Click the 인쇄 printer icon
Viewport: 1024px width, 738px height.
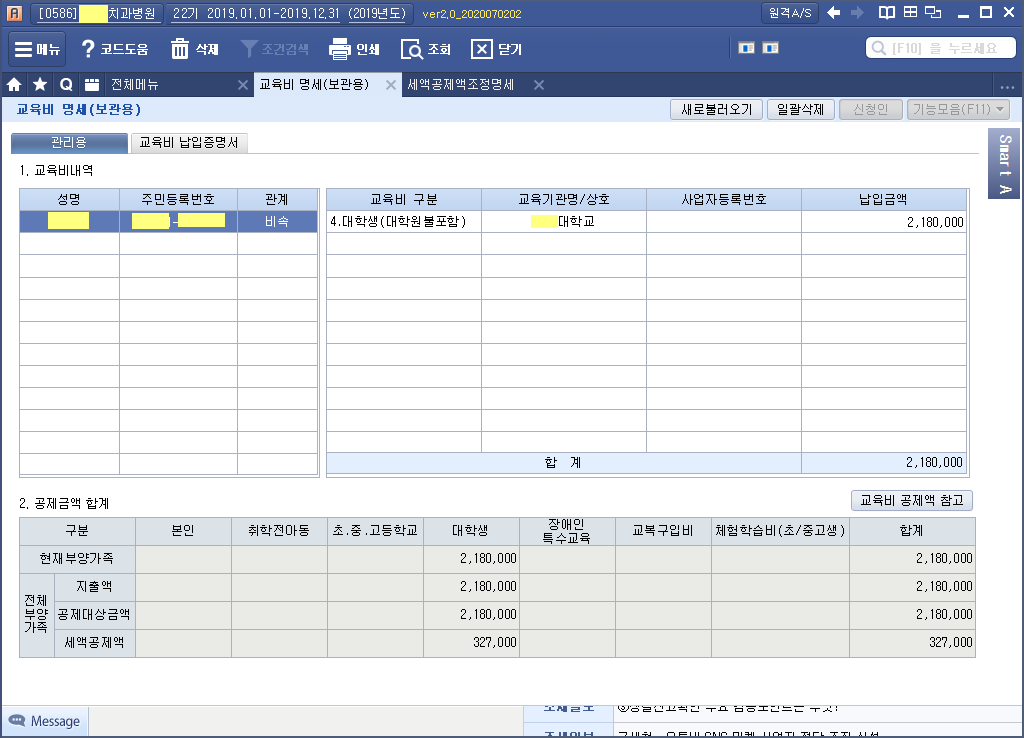coord(340,49)
